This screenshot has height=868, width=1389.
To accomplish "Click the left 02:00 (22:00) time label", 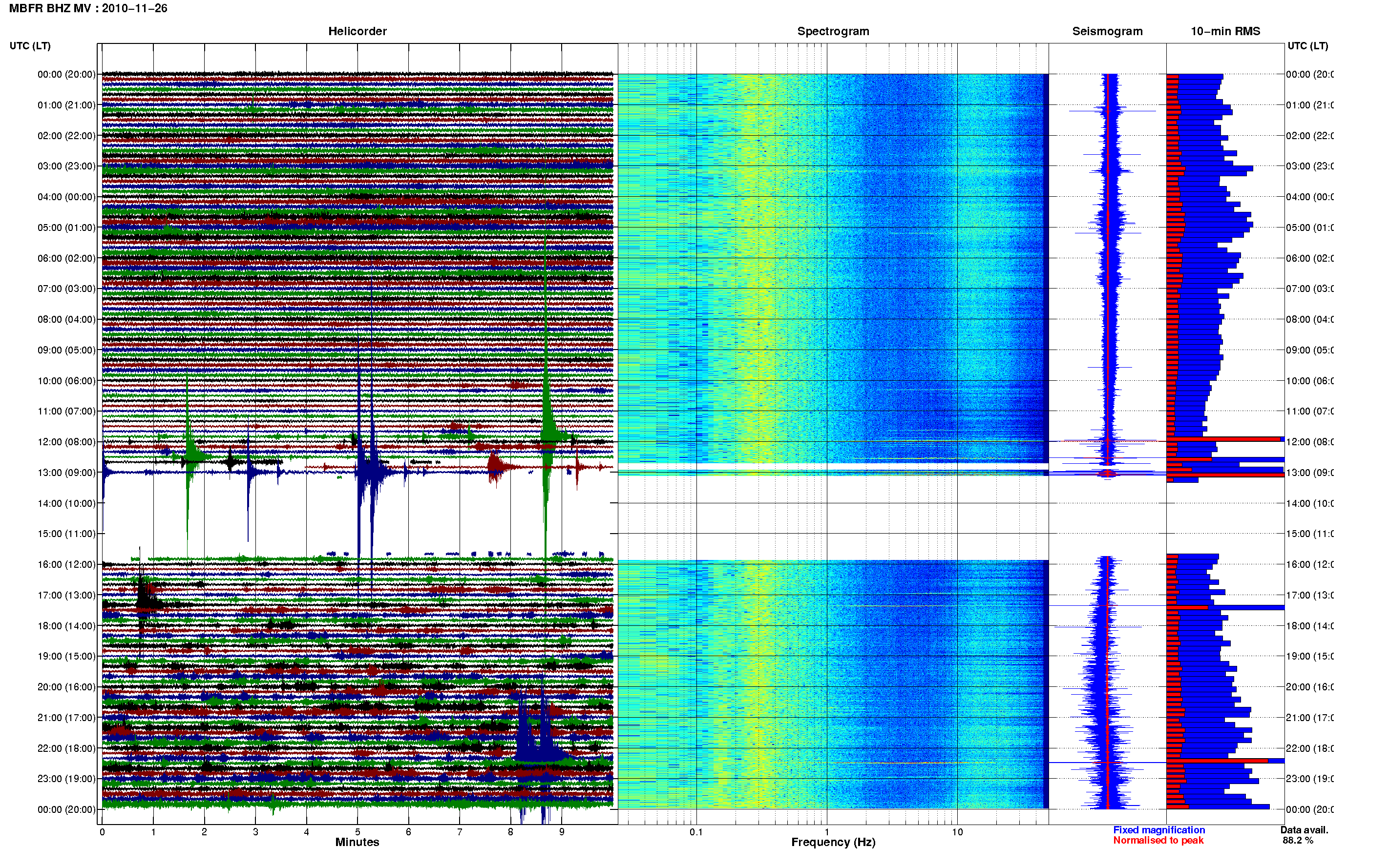I will pyautogui.click(x=66, y=136).
